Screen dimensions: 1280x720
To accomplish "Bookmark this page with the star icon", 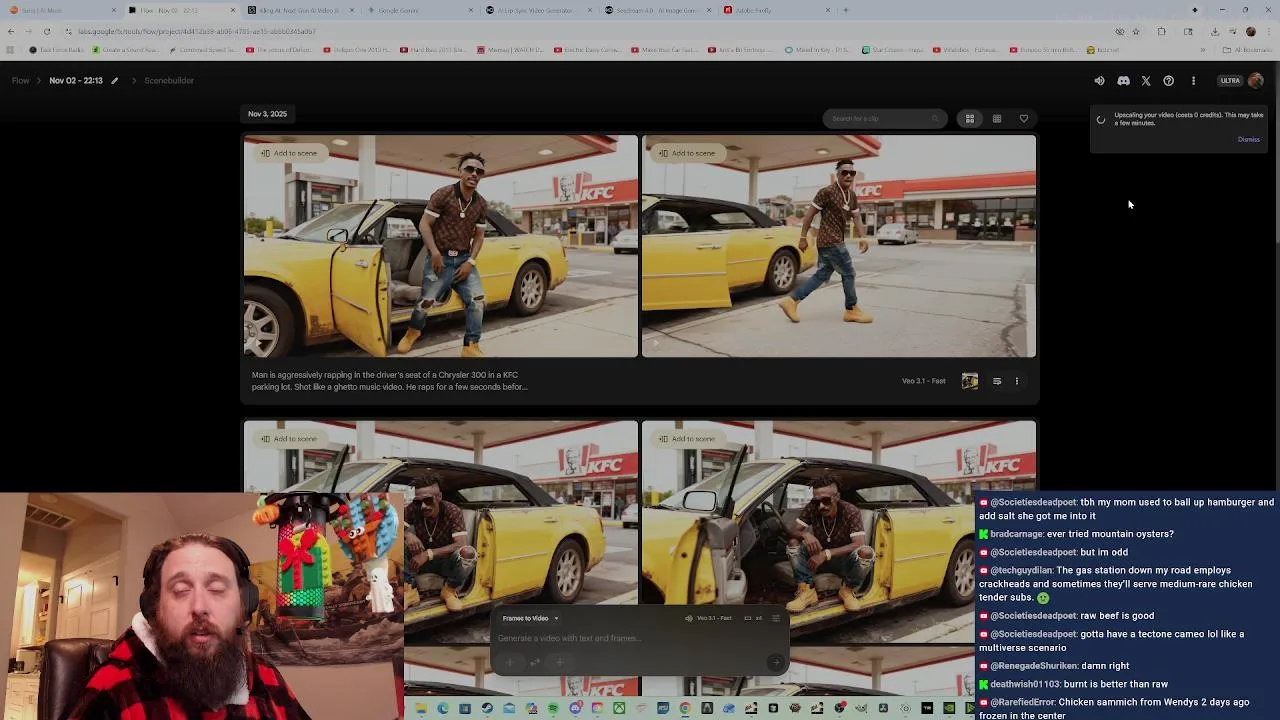I will point(1136,31).
